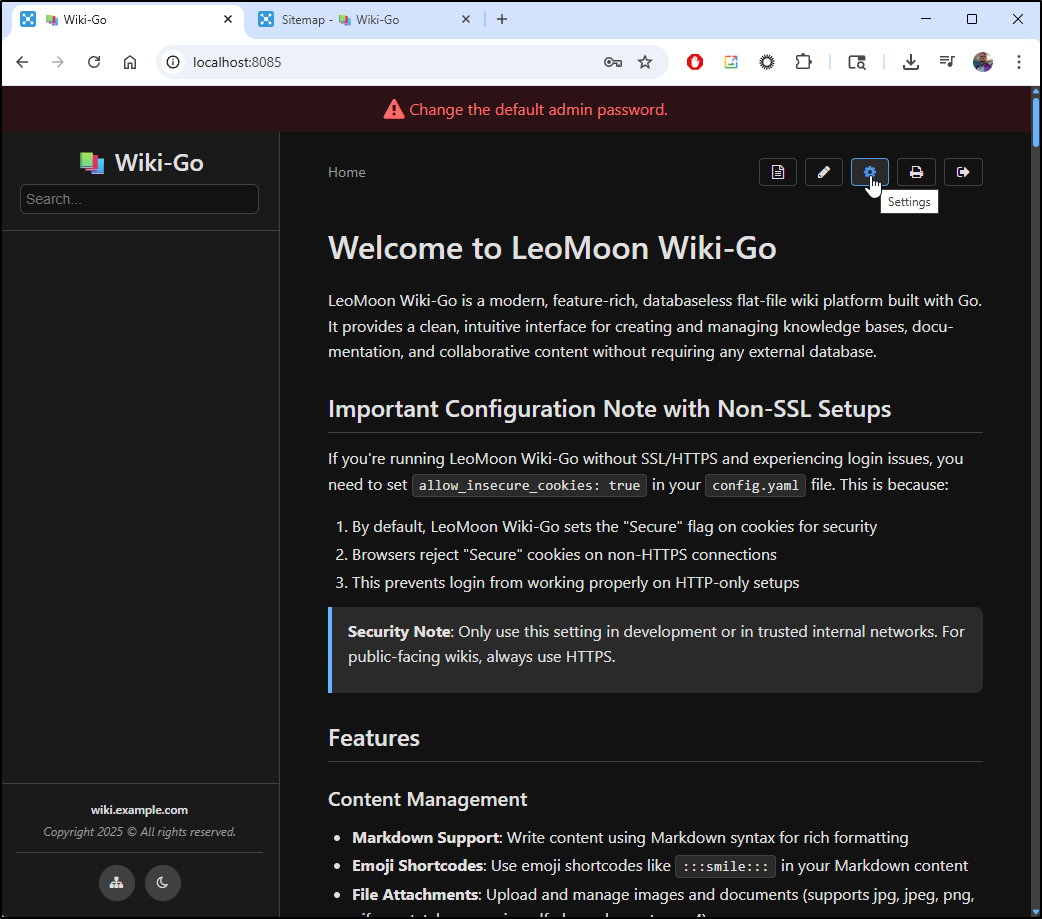Open the Settings gear button
The width and height of the screenshot is (1042, 919).
click(870, 172)
